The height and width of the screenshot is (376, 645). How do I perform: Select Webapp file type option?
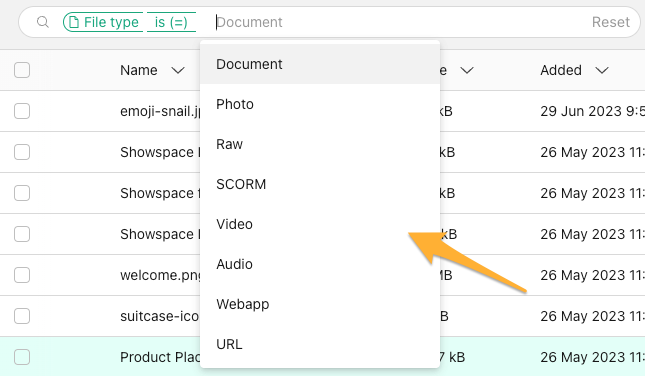(320, 304)
